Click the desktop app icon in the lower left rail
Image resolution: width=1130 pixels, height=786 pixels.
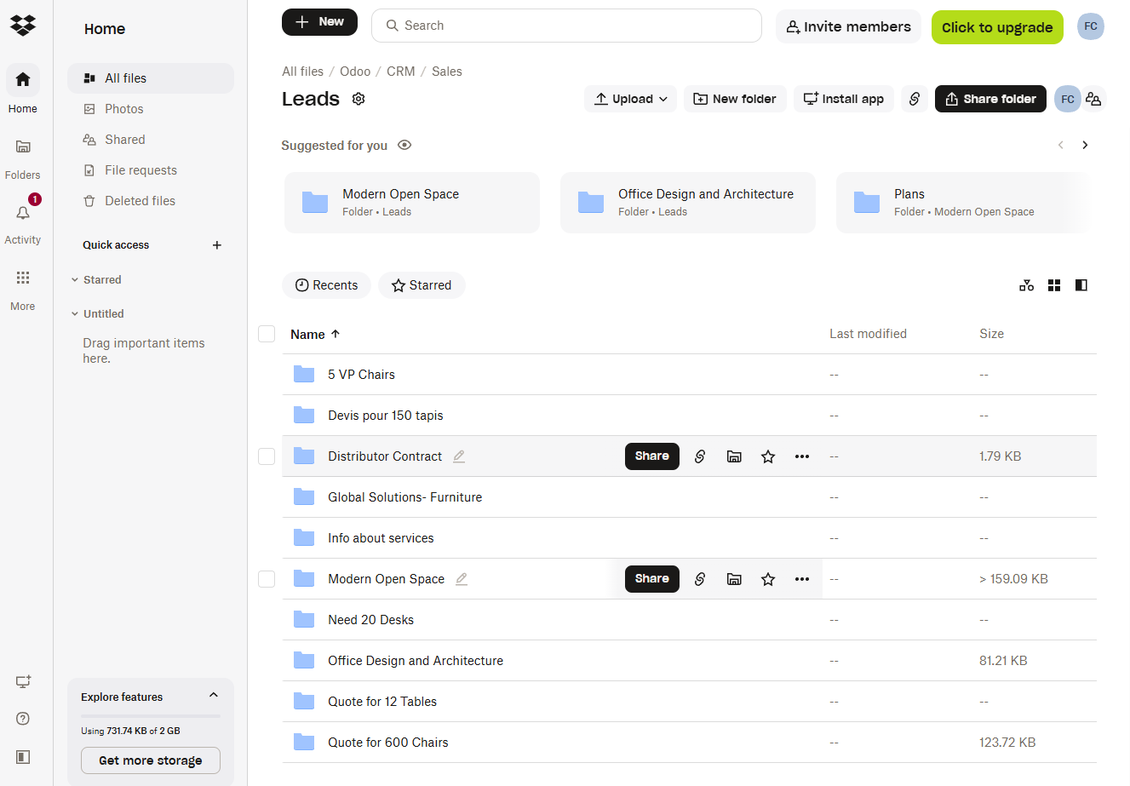click(x=23, y=682)
